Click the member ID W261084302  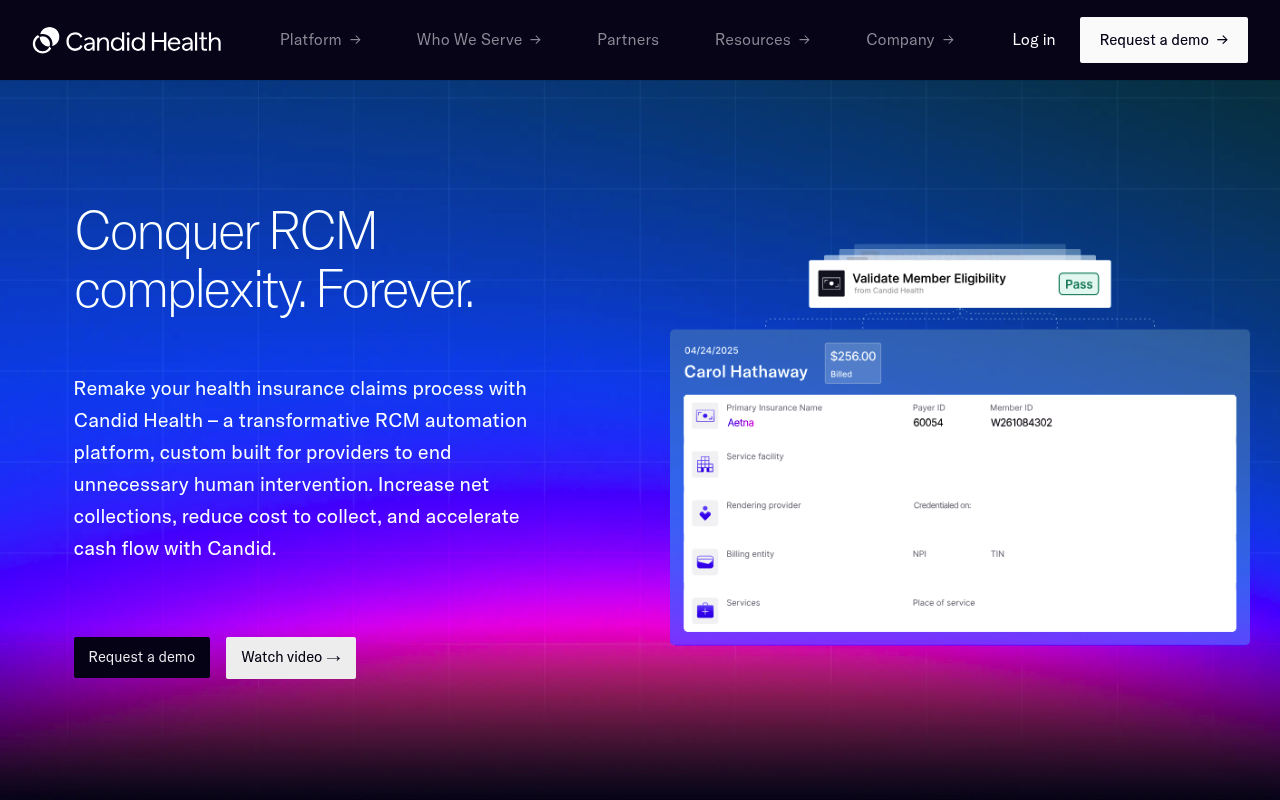coord(1021,423)
